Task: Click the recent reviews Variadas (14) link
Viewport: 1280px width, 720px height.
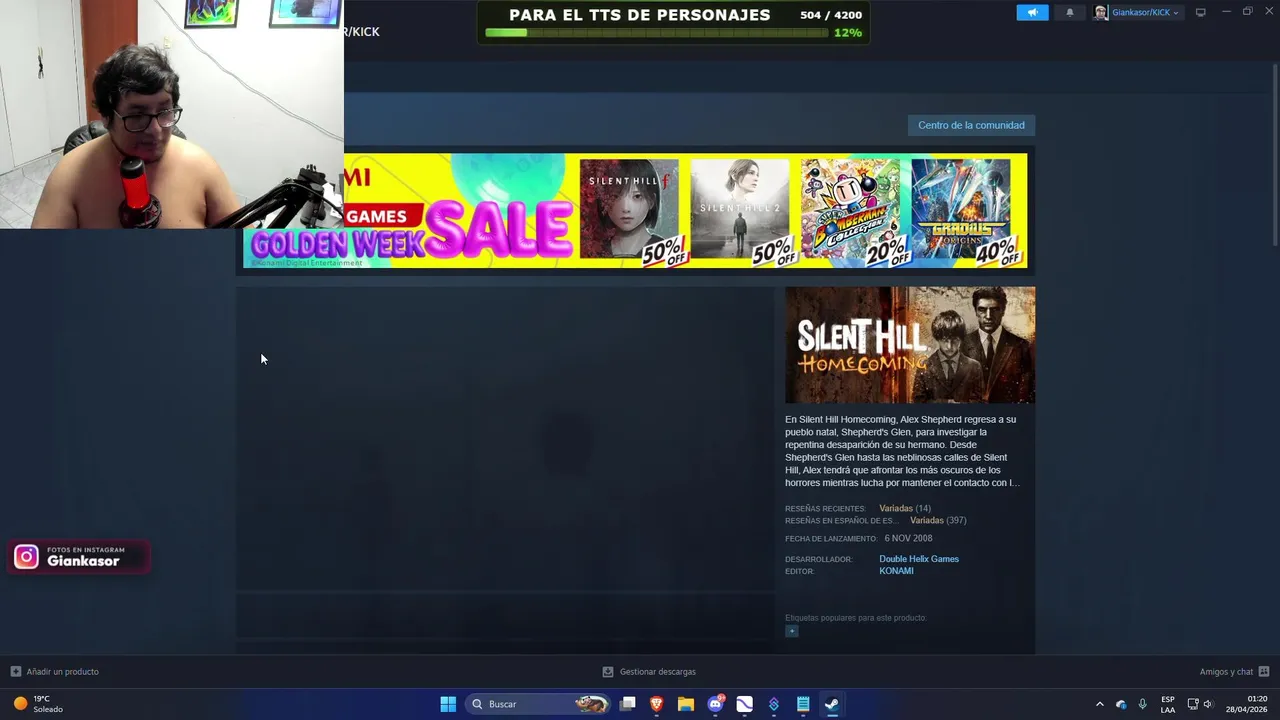Action: click(x=905, y=508)
